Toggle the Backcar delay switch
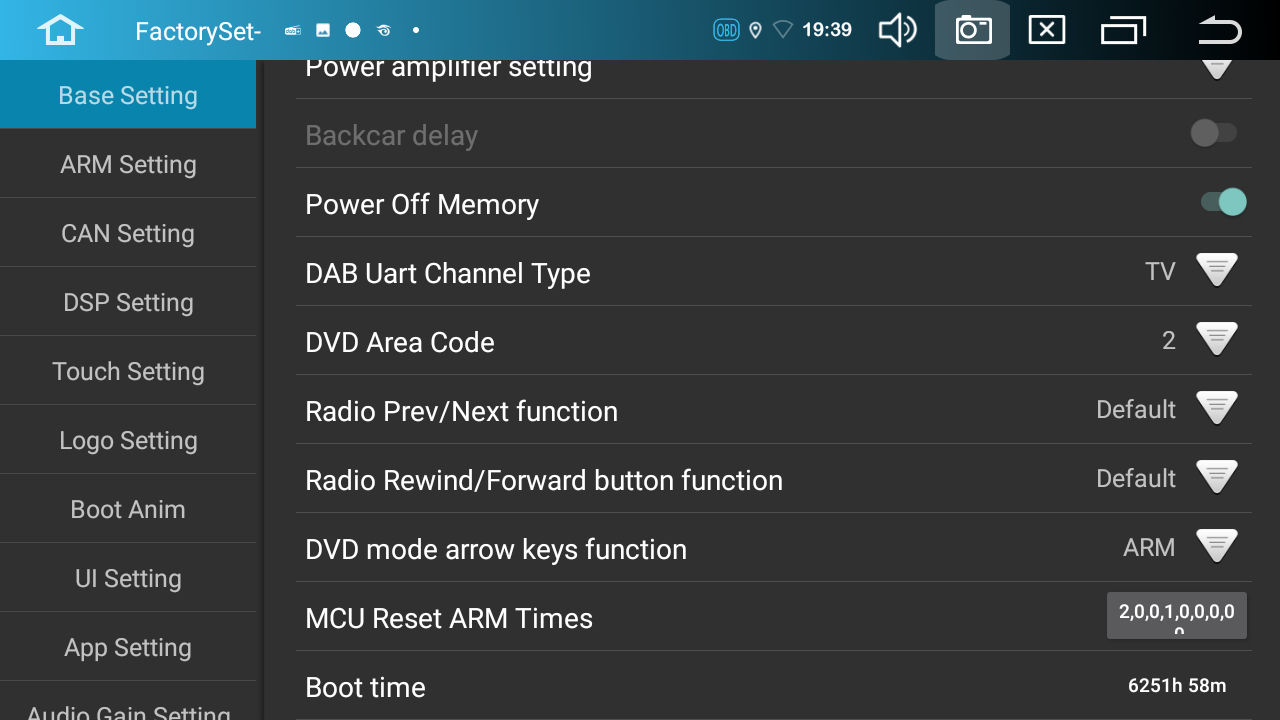 pyautogui.click(x=1214, y=133)
